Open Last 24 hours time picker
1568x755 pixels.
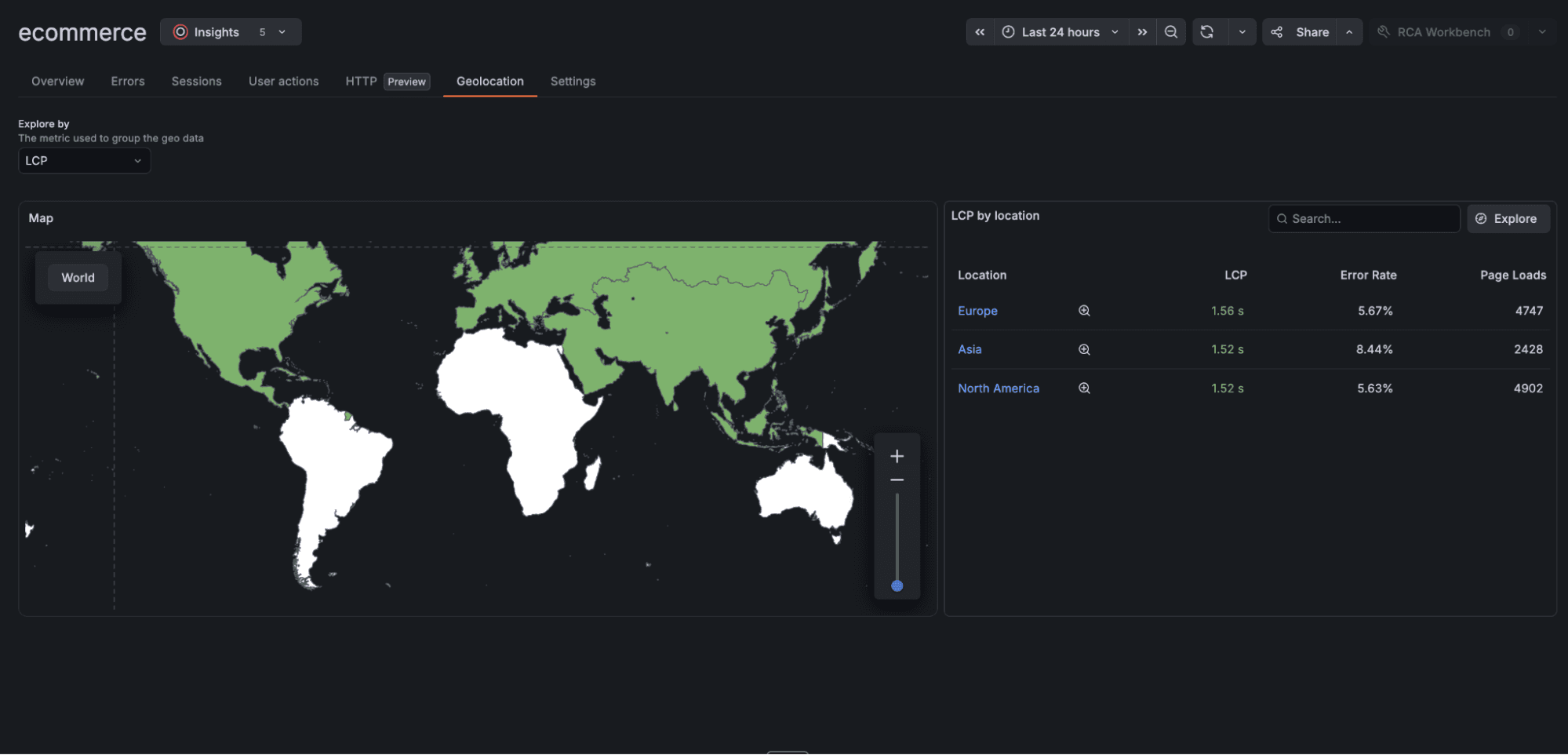click(1060, 32)
